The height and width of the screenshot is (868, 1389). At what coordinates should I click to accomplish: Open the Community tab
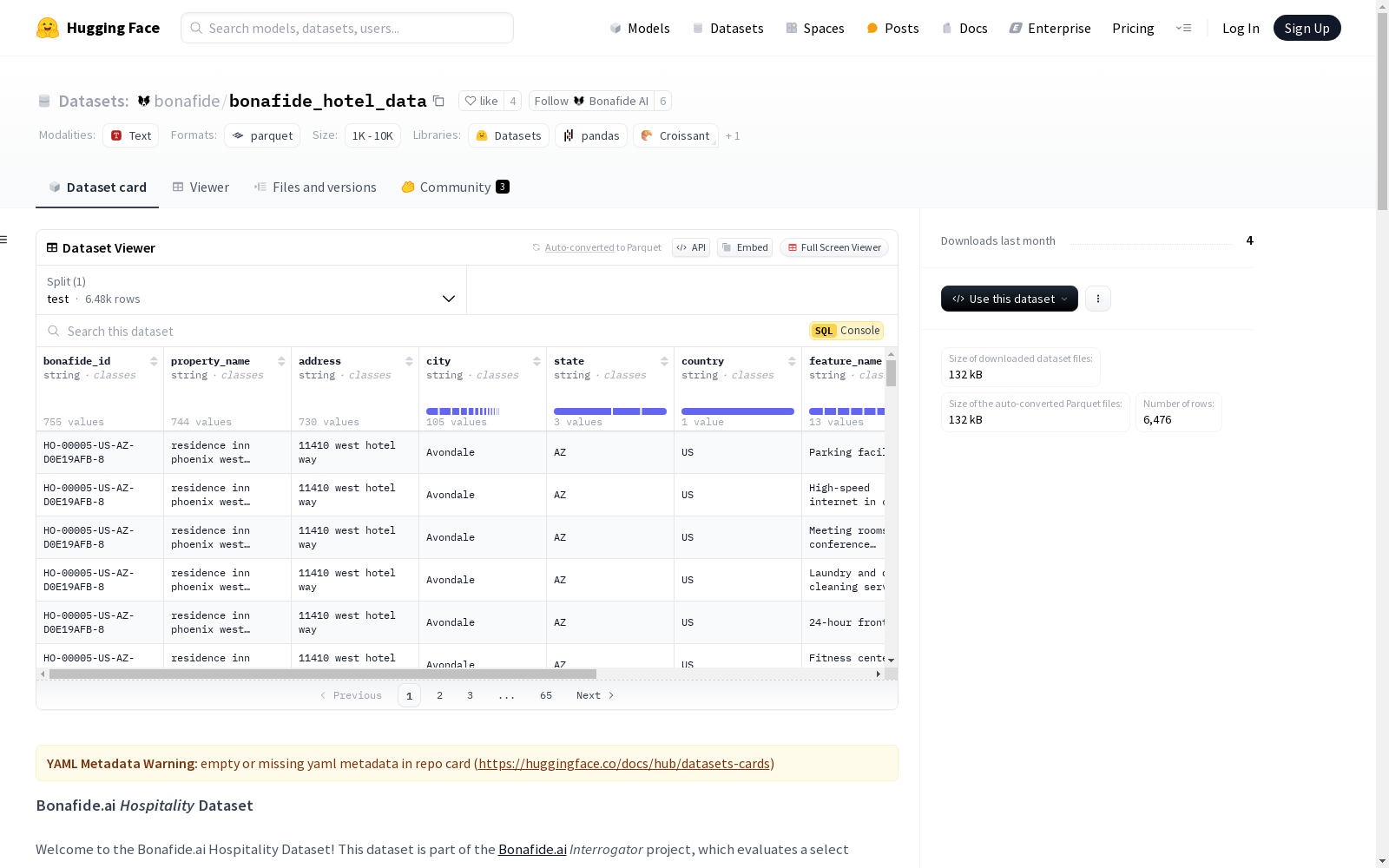point(455,187)
